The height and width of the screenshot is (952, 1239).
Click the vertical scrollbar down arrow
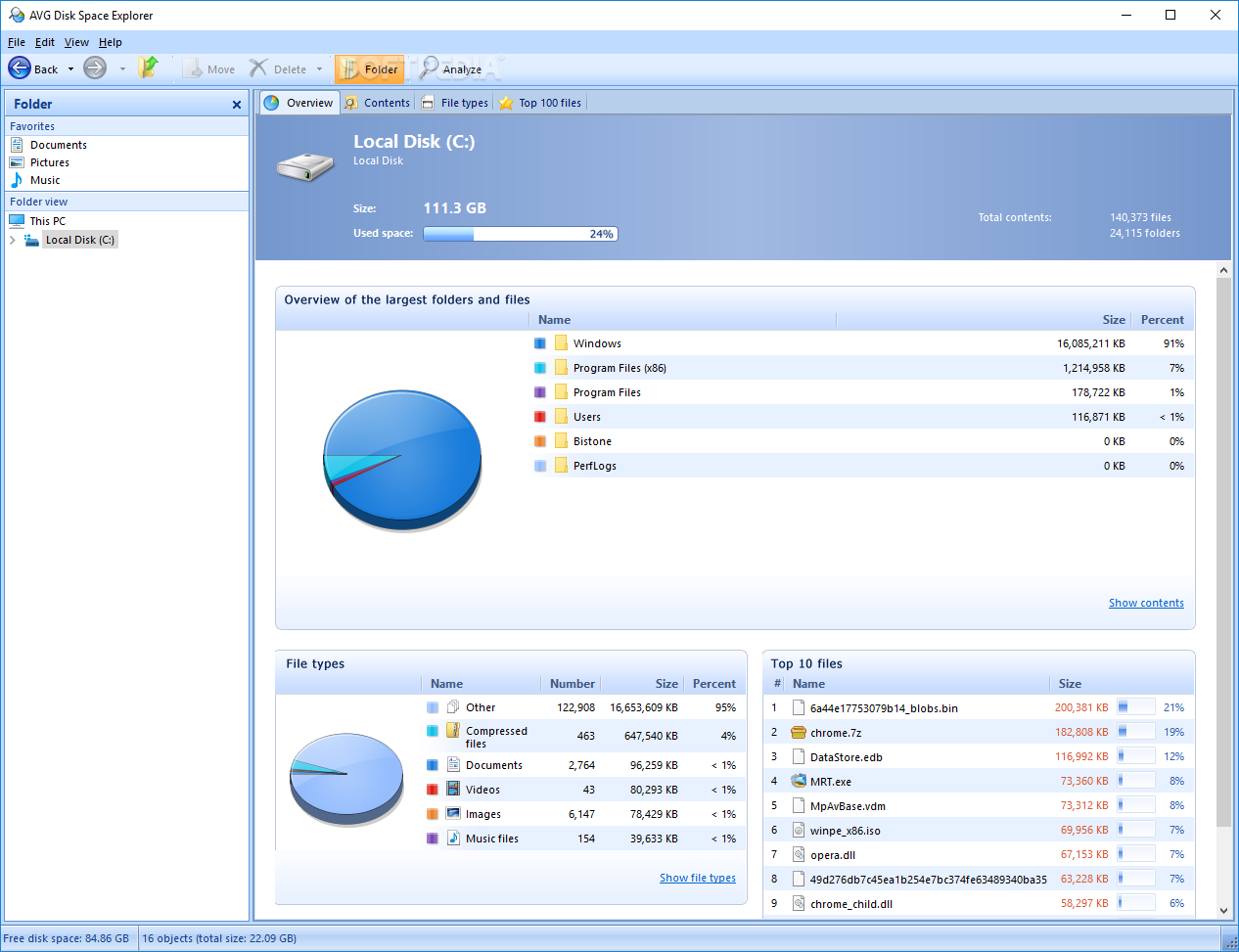point(1223,910)
